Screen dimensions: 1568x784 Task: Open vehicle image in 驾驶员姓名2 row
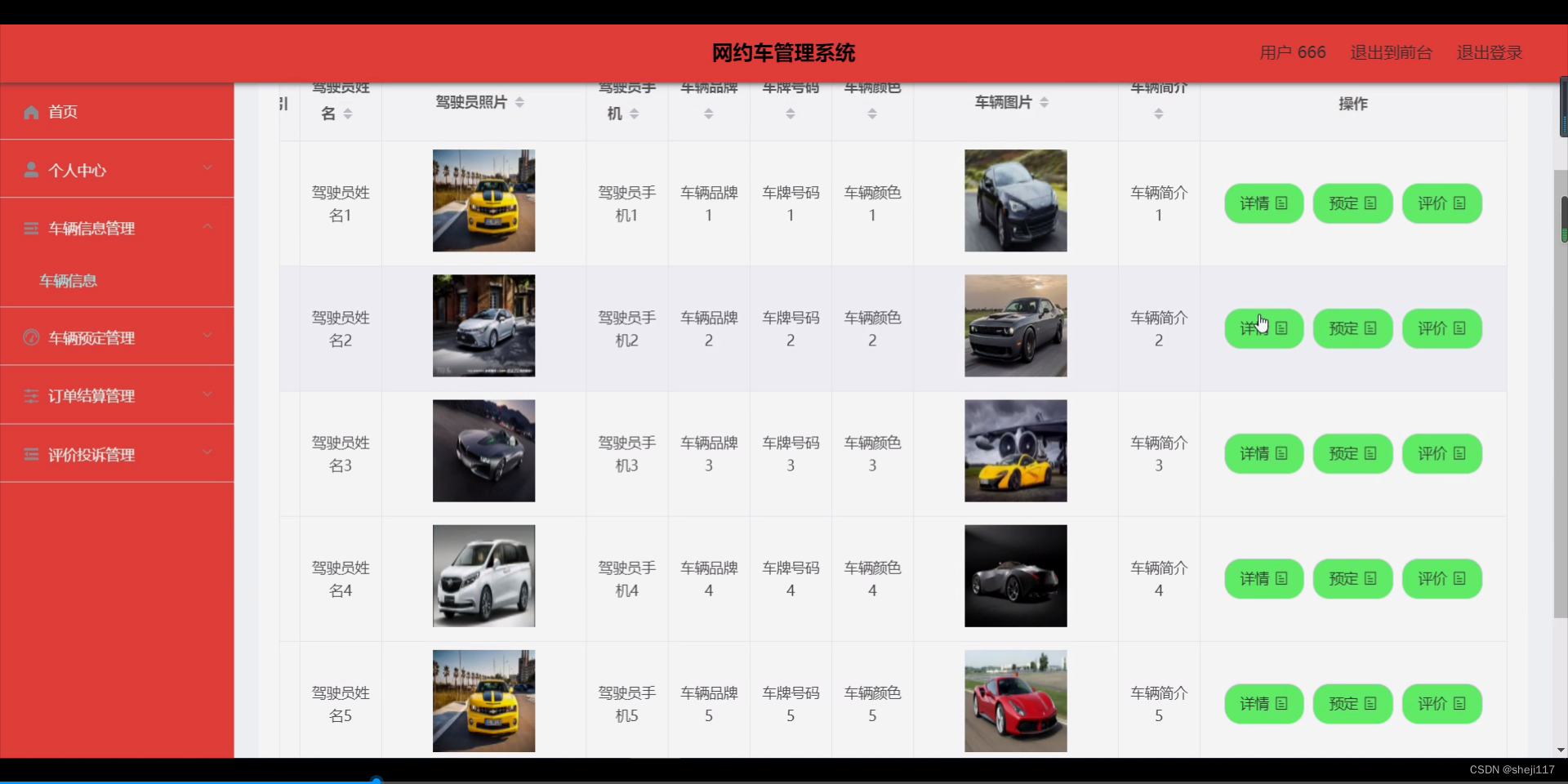1015,325
